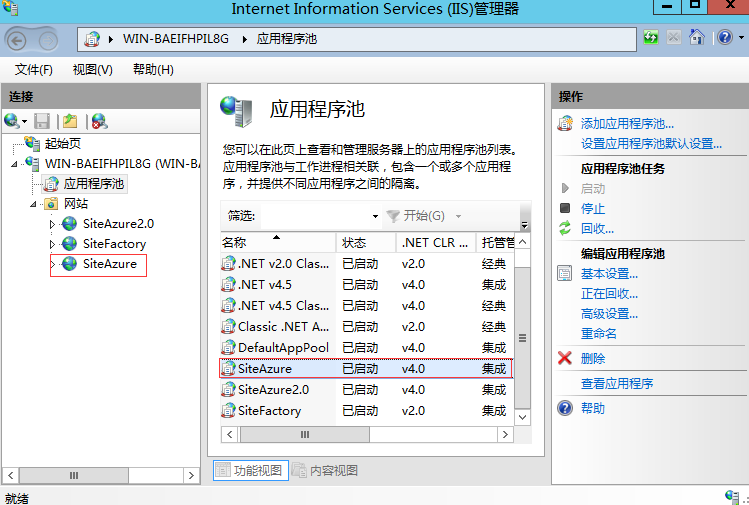Click the 添加应用程序池... link

[627, 124]
